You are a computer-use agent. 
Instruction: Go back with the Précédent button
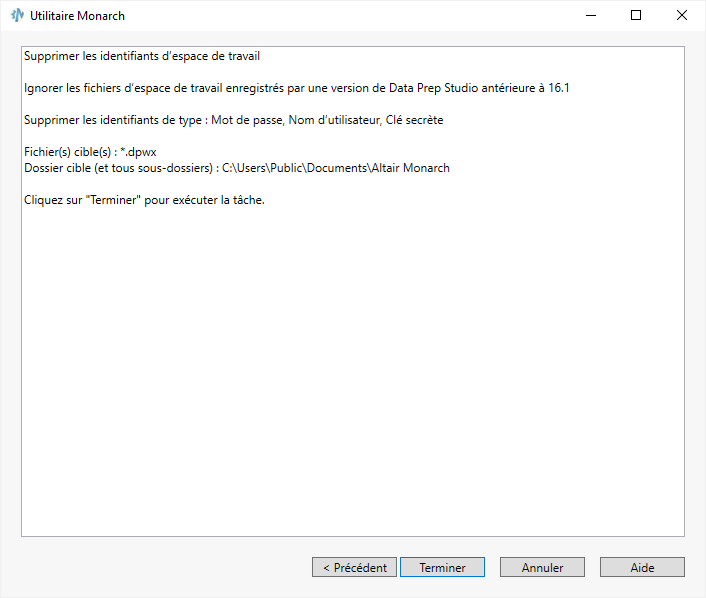tap(354, 567)
